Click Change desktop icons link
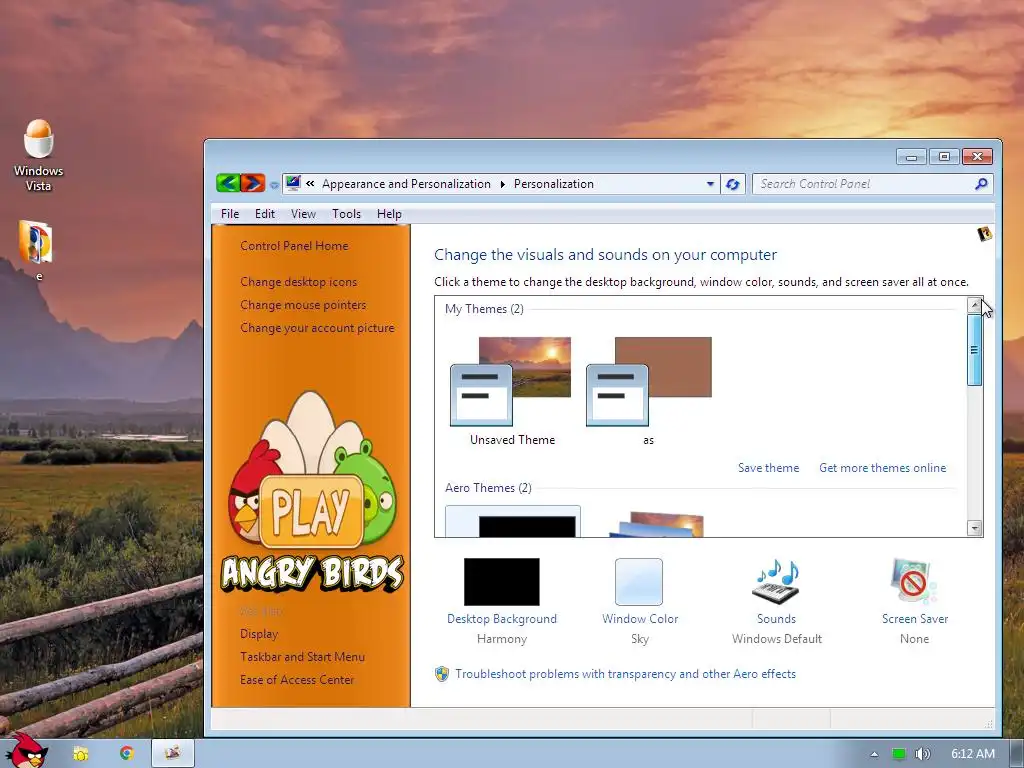Image resolution: width=1024 pixels, height=768 pixels. coord(298,281)
